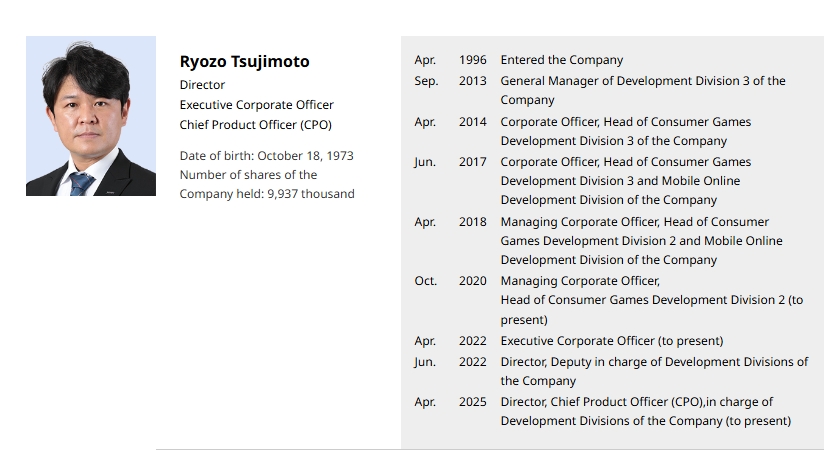Click Jun. 2022 Director, Deputy entry
Viewport: 836px width, 450px height.
click(x=611, y=371)
